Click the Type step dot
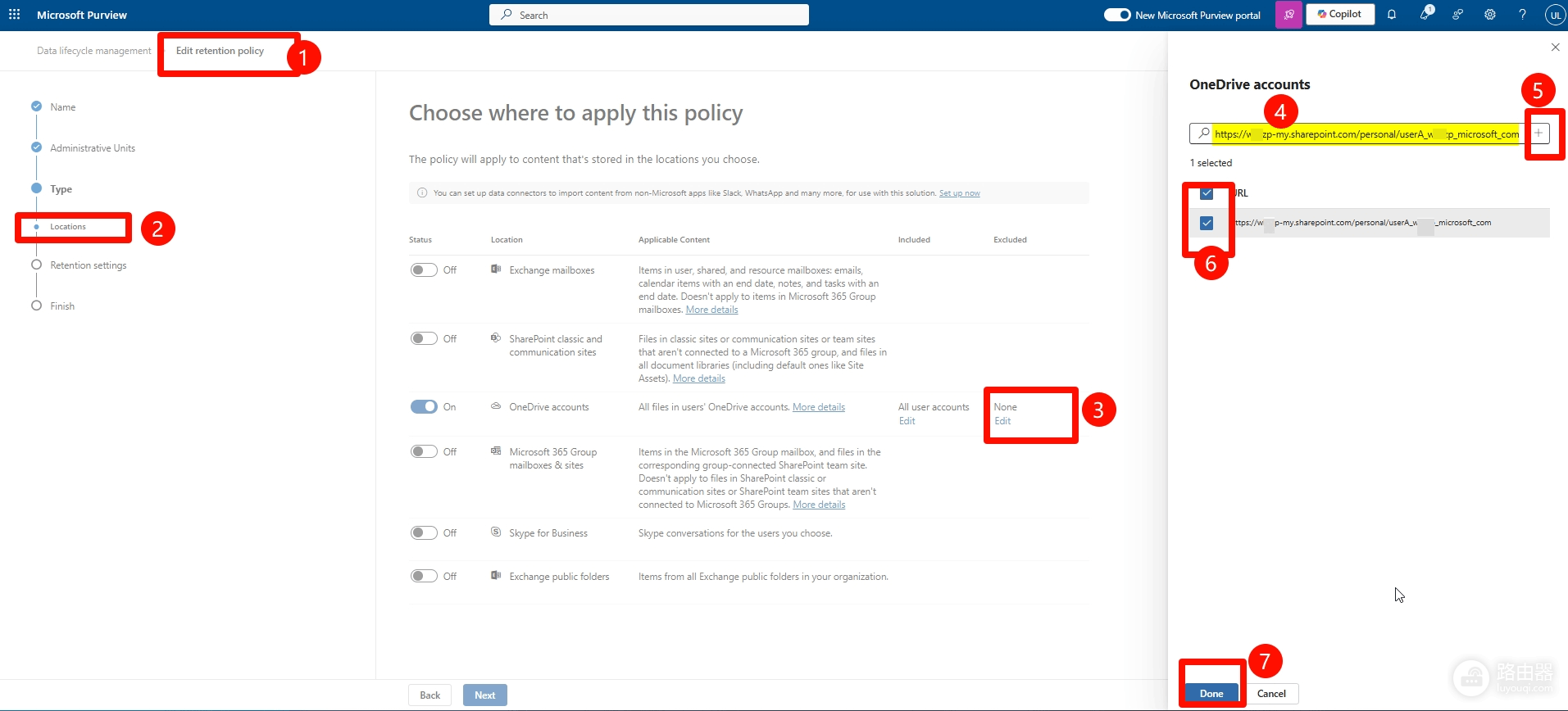 coord(36,188)
